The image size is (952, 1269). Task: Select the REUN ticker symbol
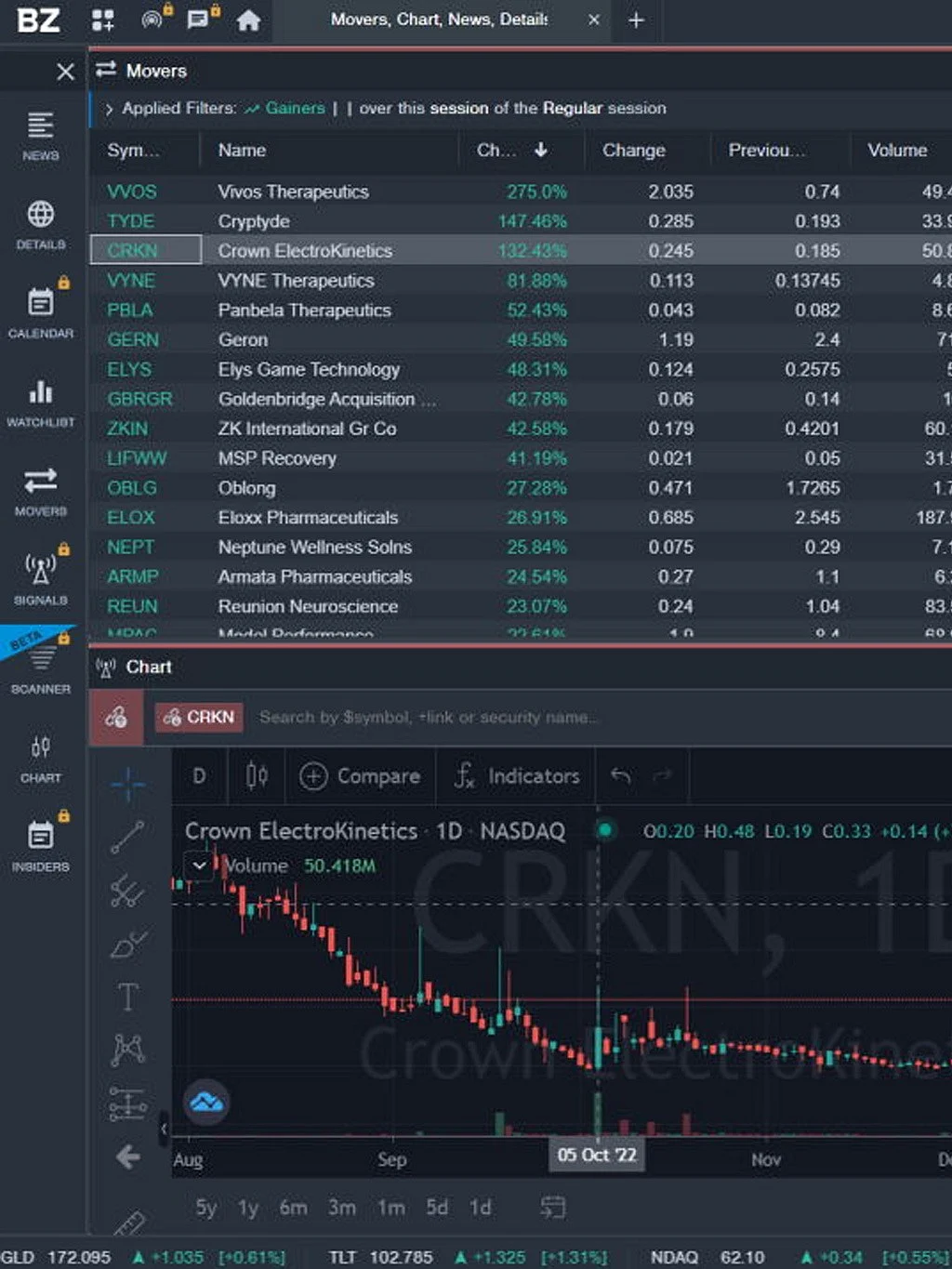click(x=132, y=607)
